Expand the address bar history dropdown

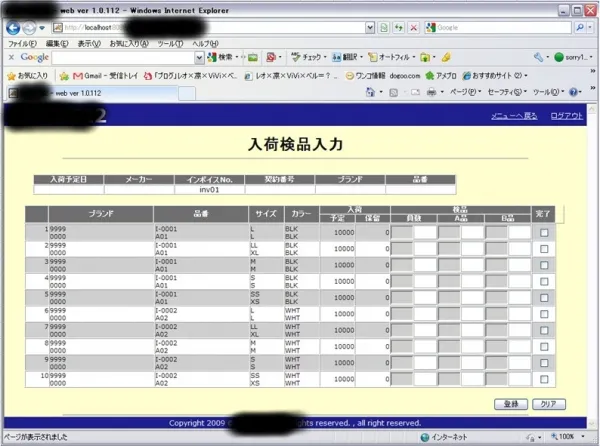coord(370,28)
